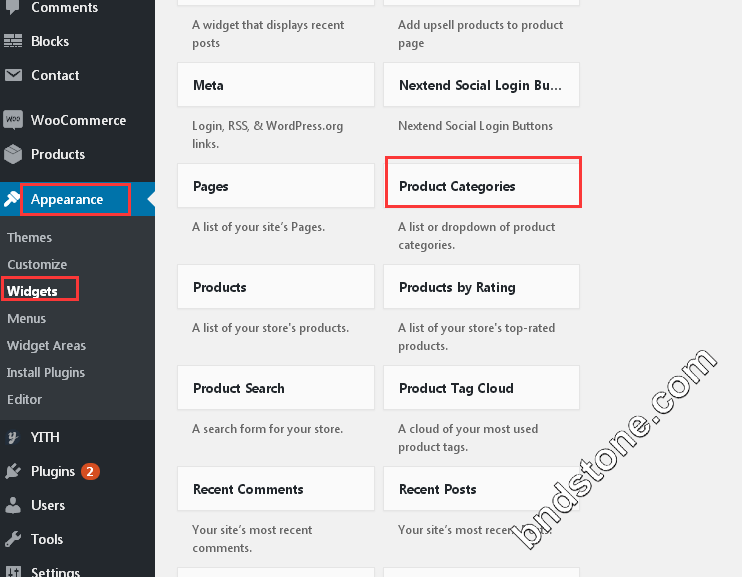Viewport: 742px width, 577px height.
Task: Expand the Meta widget box
Action: click(x=276, y=85)
